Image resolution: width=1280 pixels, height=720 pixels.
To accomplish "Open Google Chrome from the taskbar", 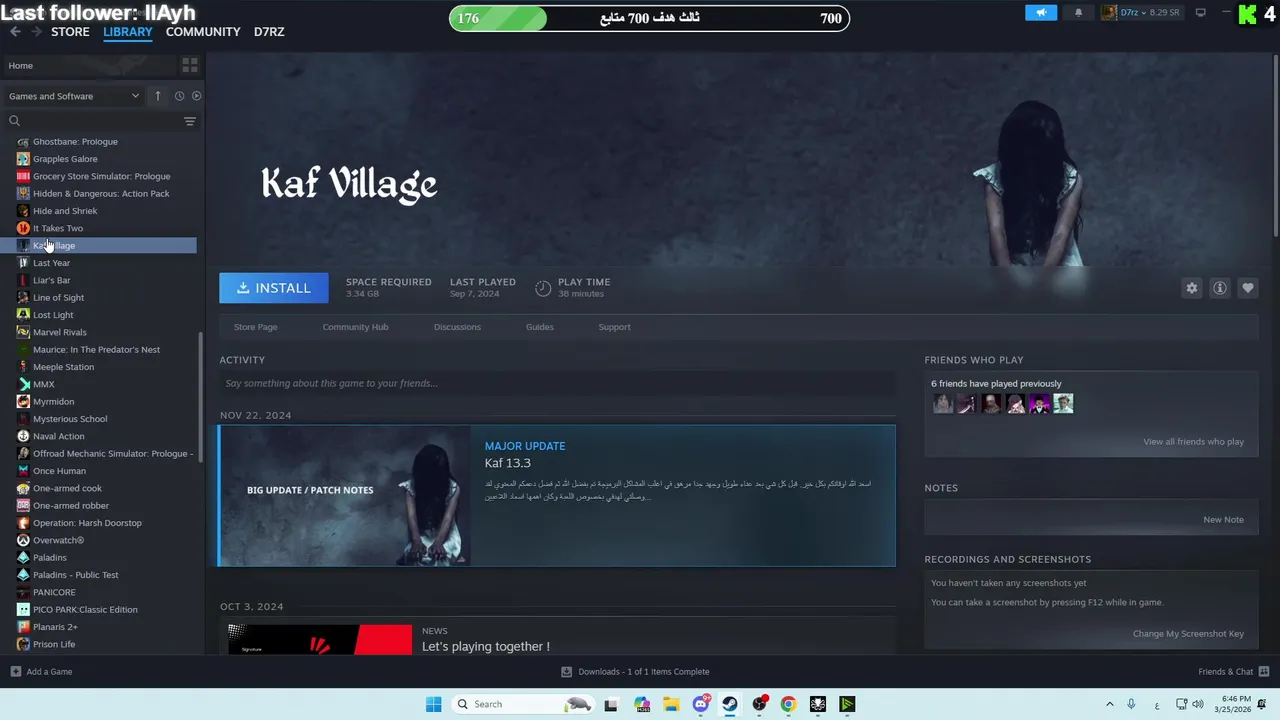I will 788,704.
